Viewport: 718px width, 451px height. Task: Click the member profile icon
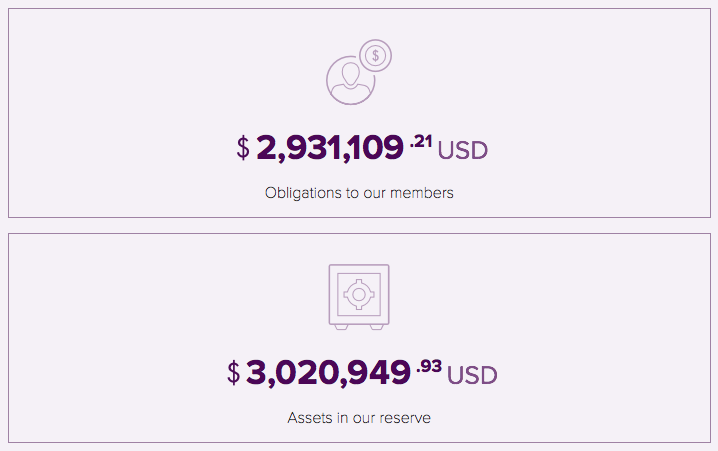(x=351, y=80)
